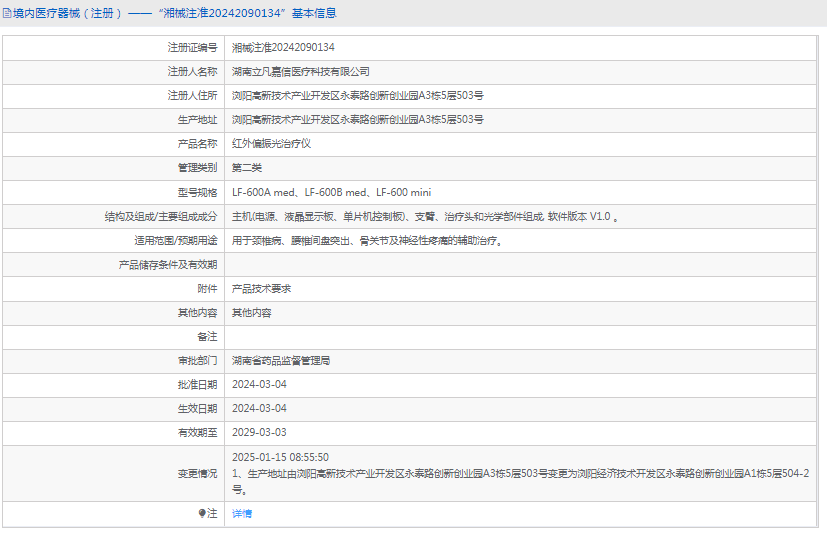
Task: Select company name 湖南立凡嘉信医疗科技有限公司
Action: click(301, 72)
